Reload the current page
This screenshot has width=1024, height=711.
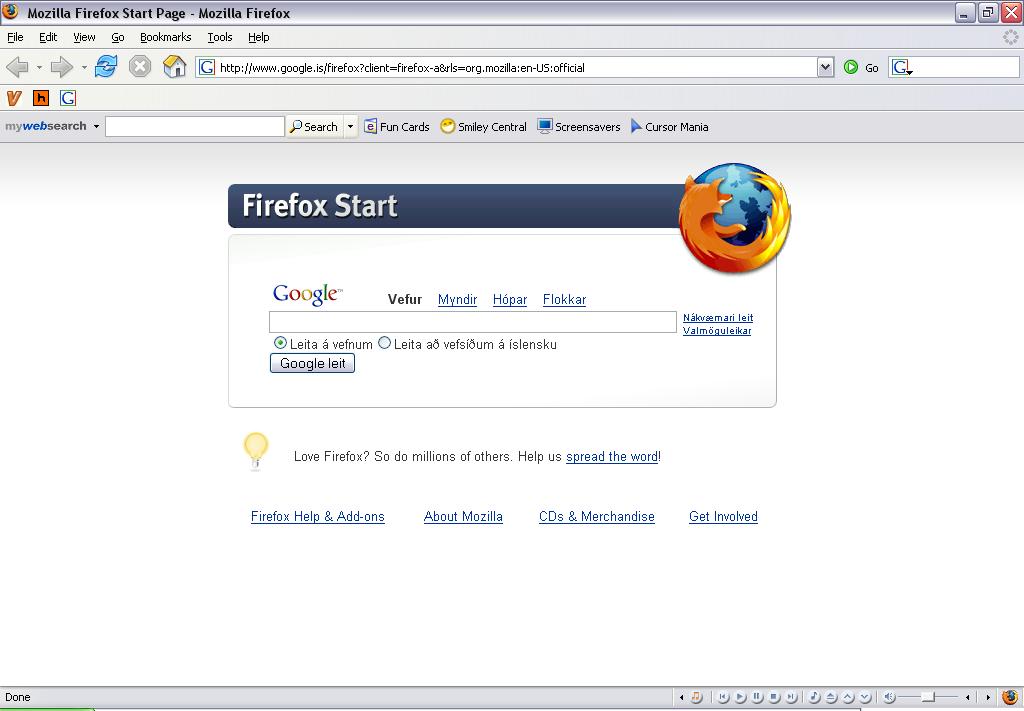[x=106, y=67]
